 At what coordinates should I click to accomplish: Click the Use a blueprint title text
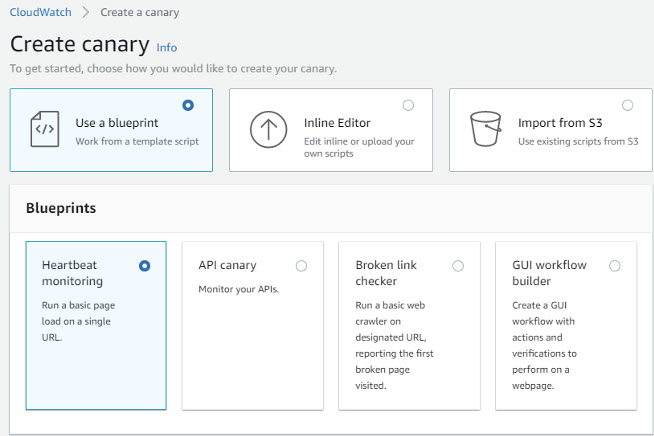pyautogui.click(x=117, y=123)
